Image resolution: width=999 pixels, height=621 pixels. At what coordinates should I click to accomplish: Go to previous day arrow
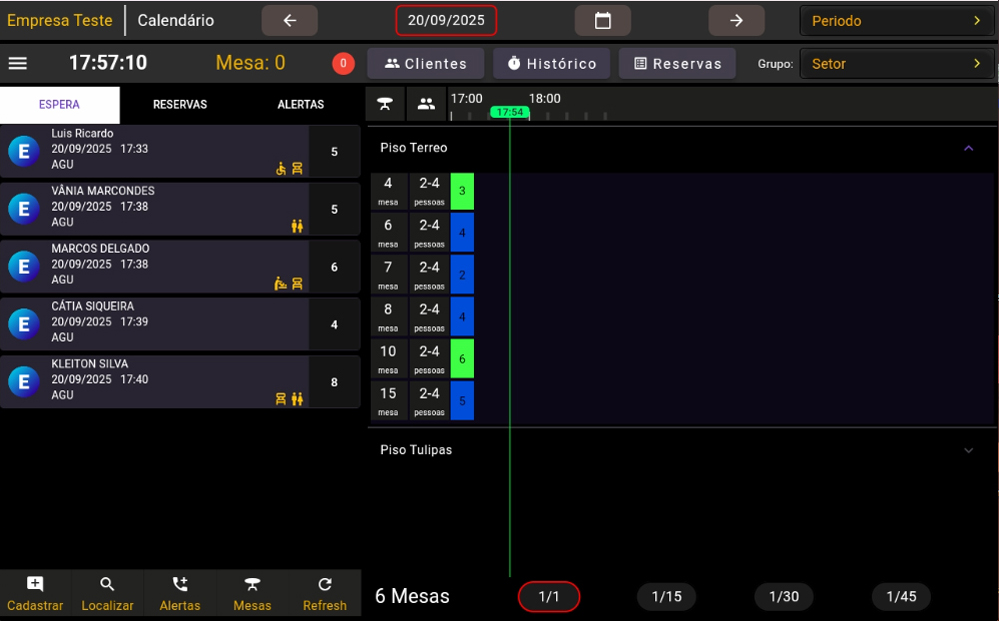[290, 20]
